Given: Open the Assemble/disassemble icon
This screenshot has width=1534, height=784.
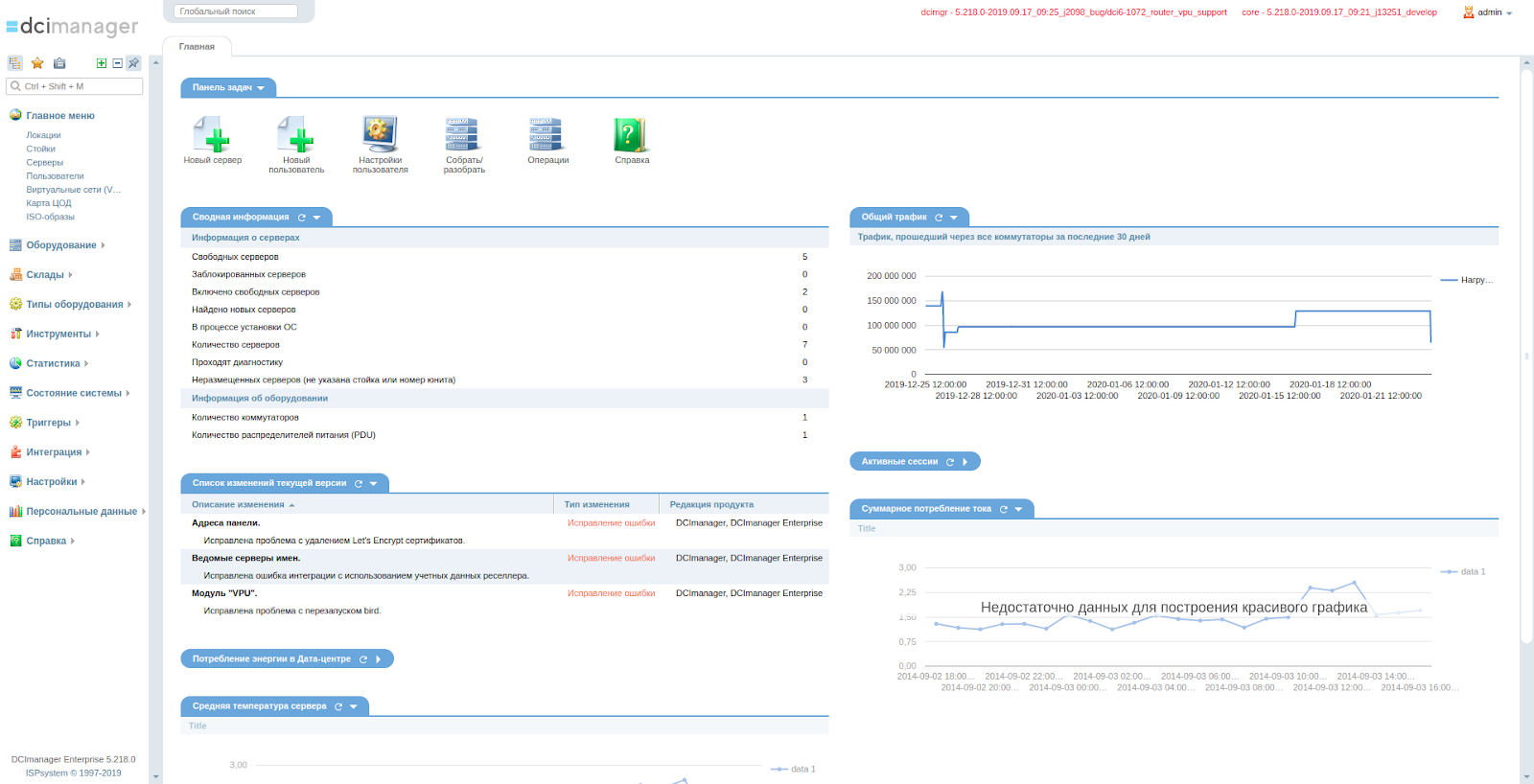Looking at the screenshot, I should 464,145.
